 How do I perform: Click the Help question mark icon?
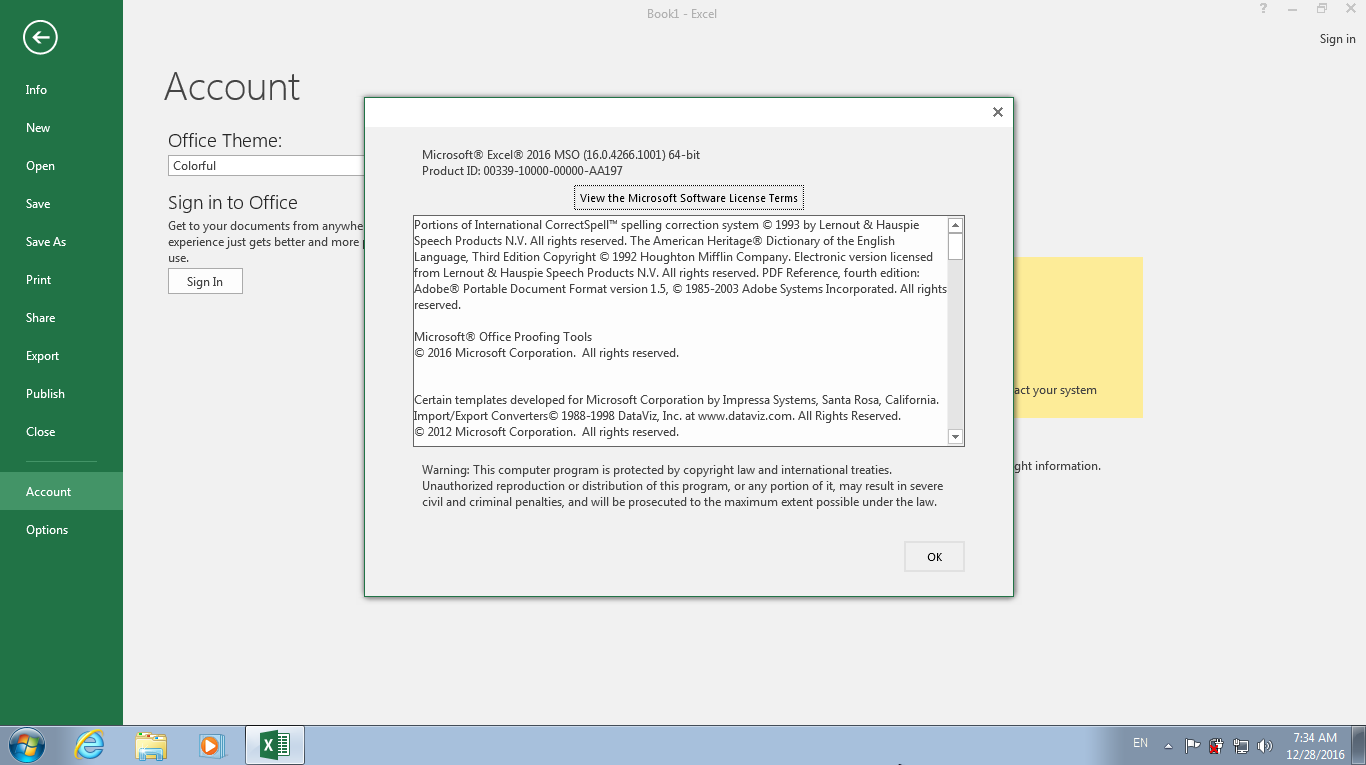click(1264, 9)
